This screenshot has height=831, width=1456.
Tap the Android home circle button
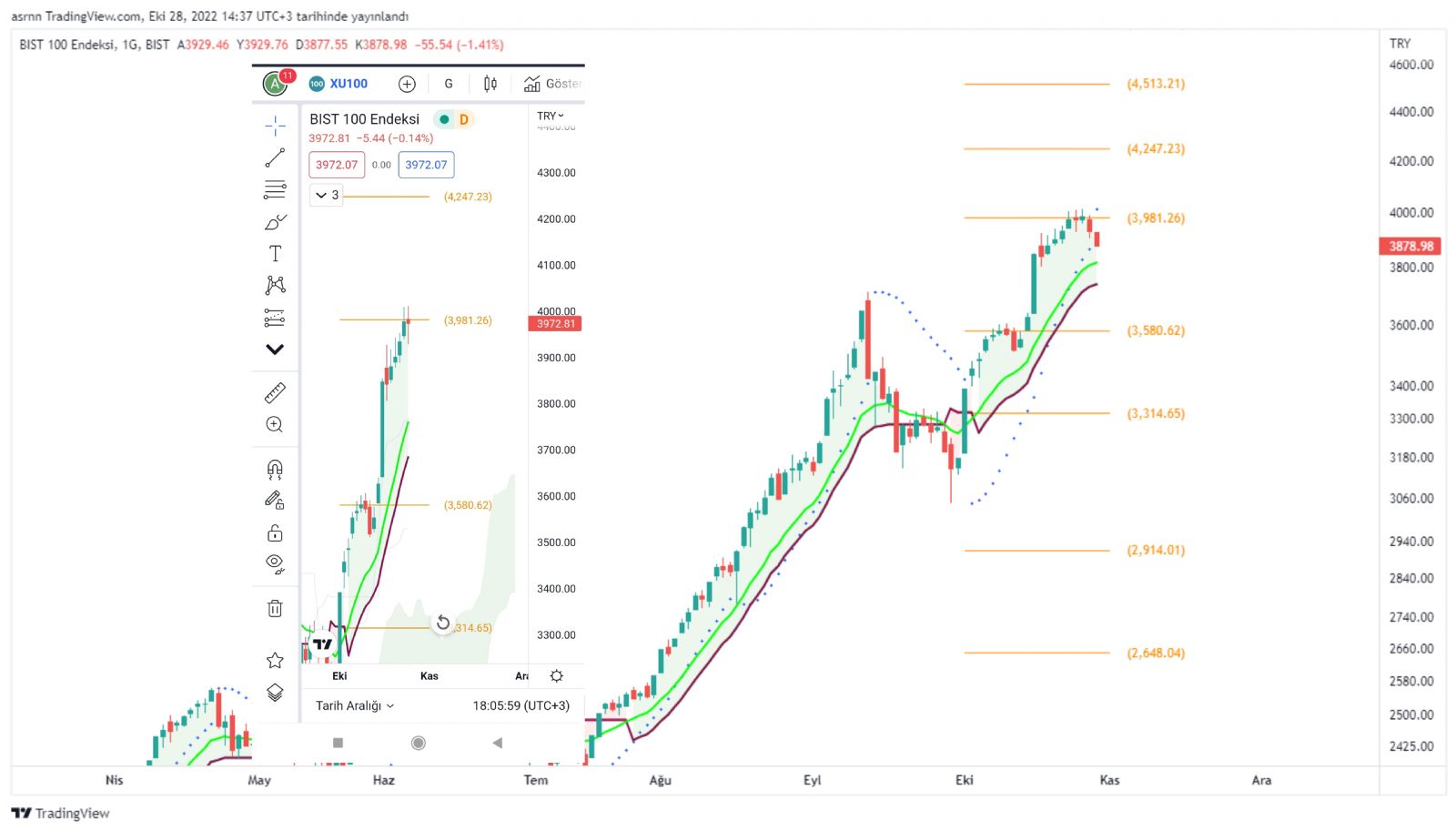click(419, 743)
